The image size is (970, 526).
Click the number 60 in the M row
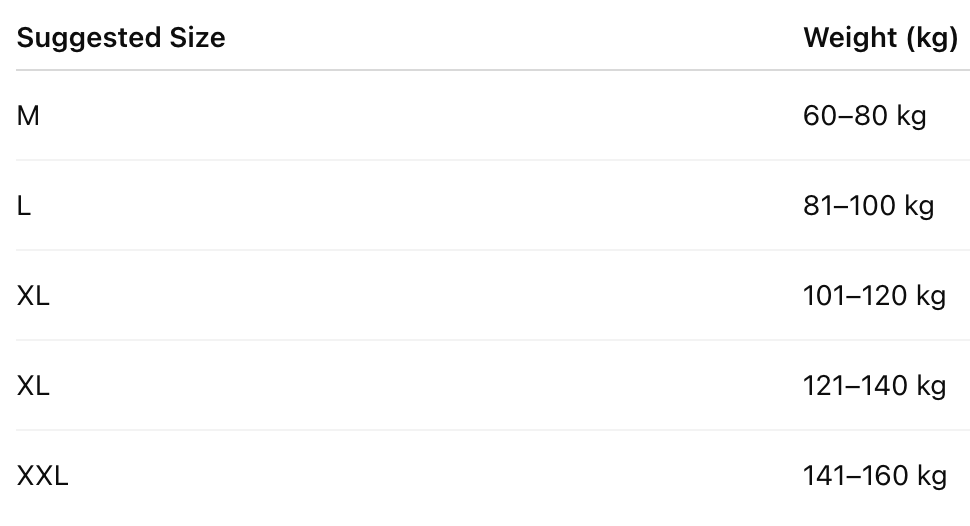[x=819, y=116]
